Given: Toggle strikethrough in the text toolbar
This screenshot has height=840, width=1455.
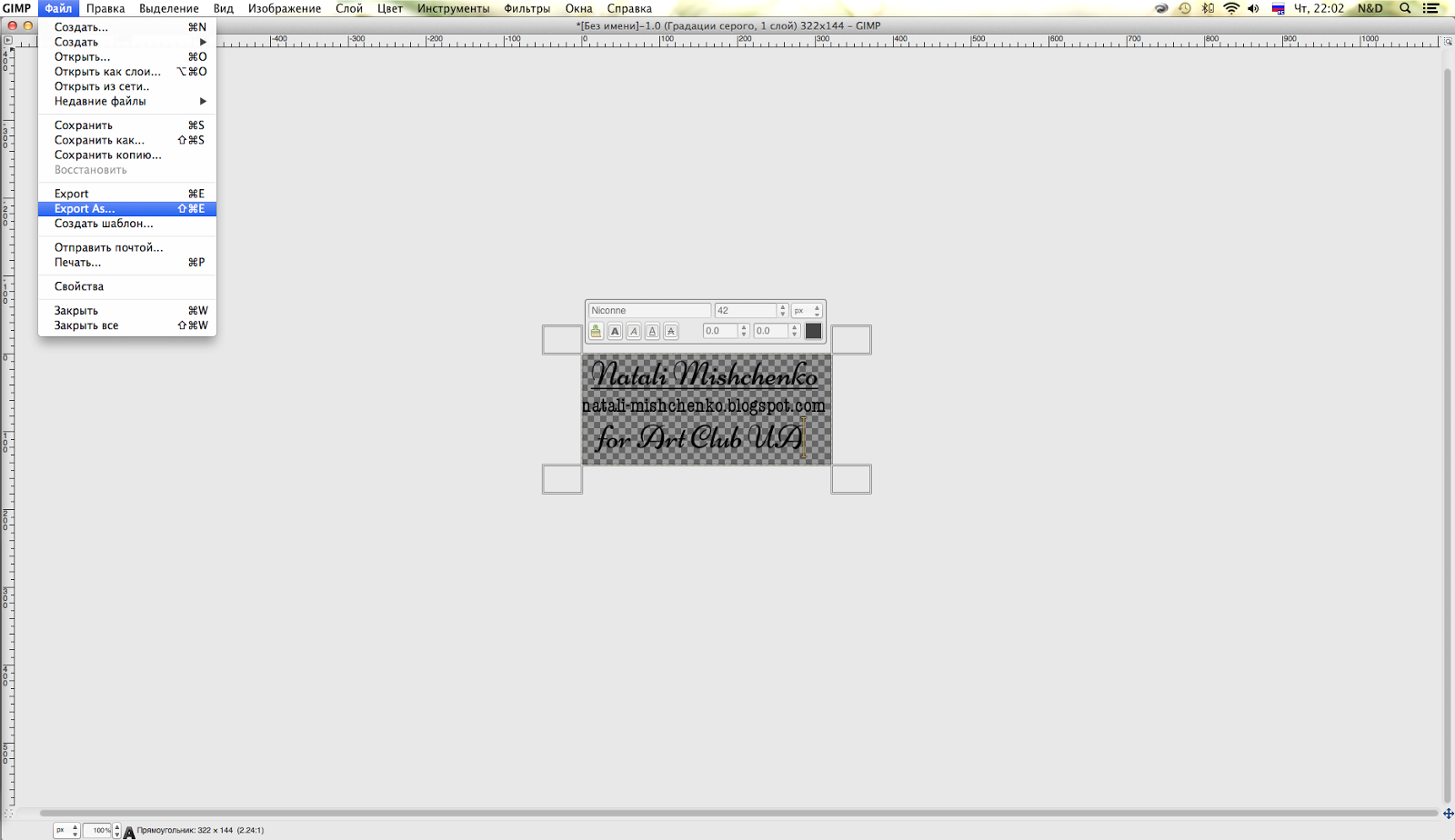Looking at the screenshot, I should click(671, 332).
